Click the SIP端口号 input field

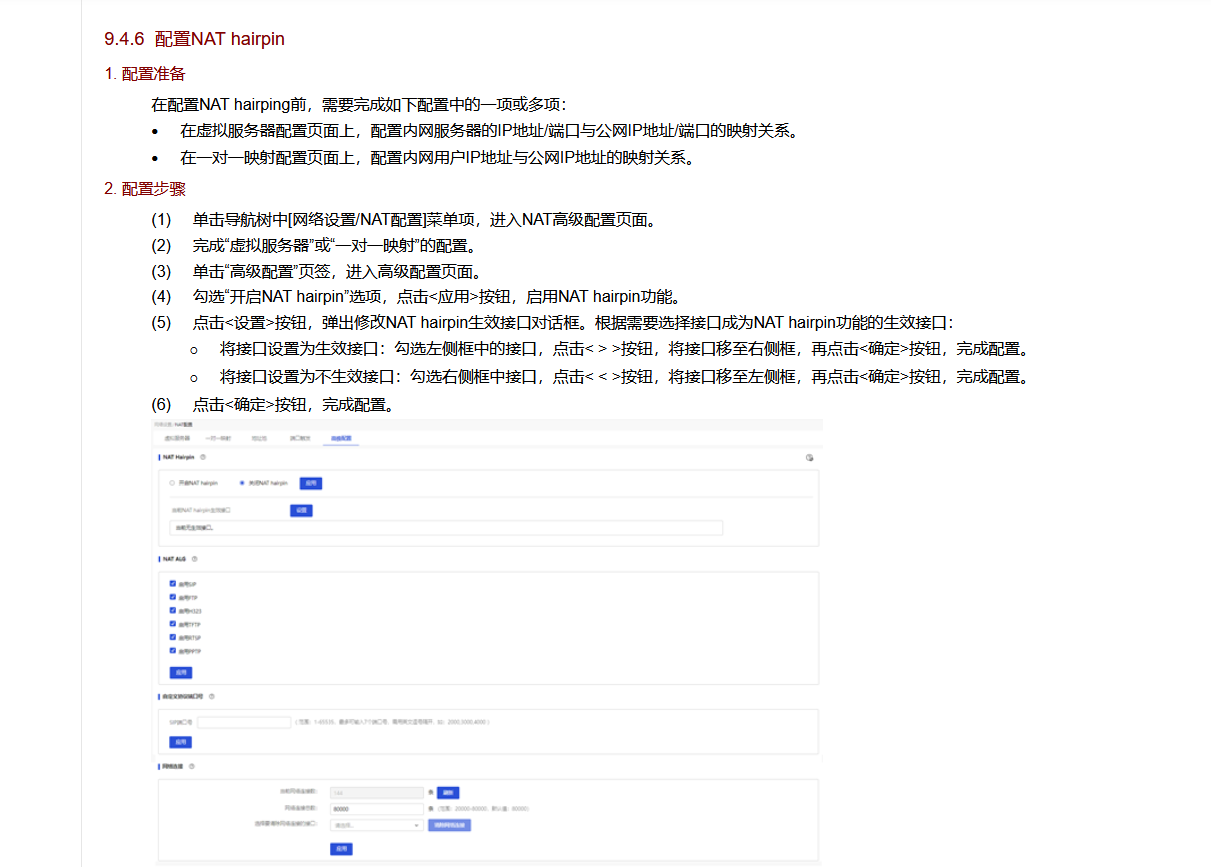click(244, 721)
